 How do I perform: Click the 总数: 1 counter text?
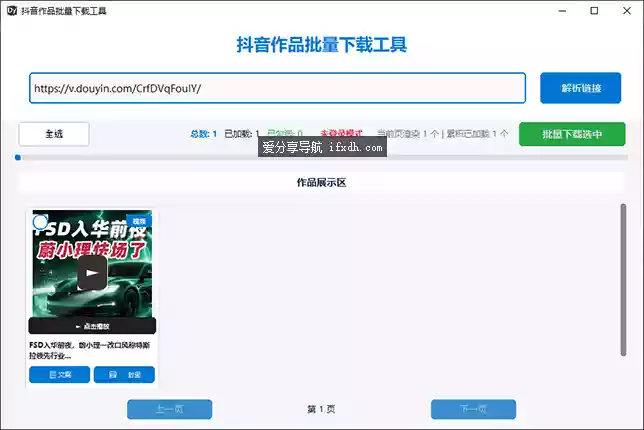203,134
